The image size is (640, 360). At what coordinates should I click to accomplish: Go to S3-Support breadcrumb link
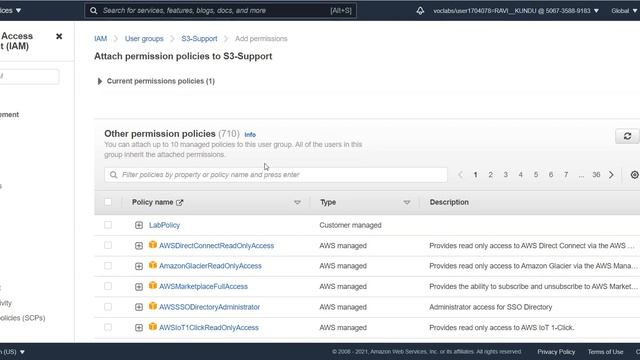[199, 39]
